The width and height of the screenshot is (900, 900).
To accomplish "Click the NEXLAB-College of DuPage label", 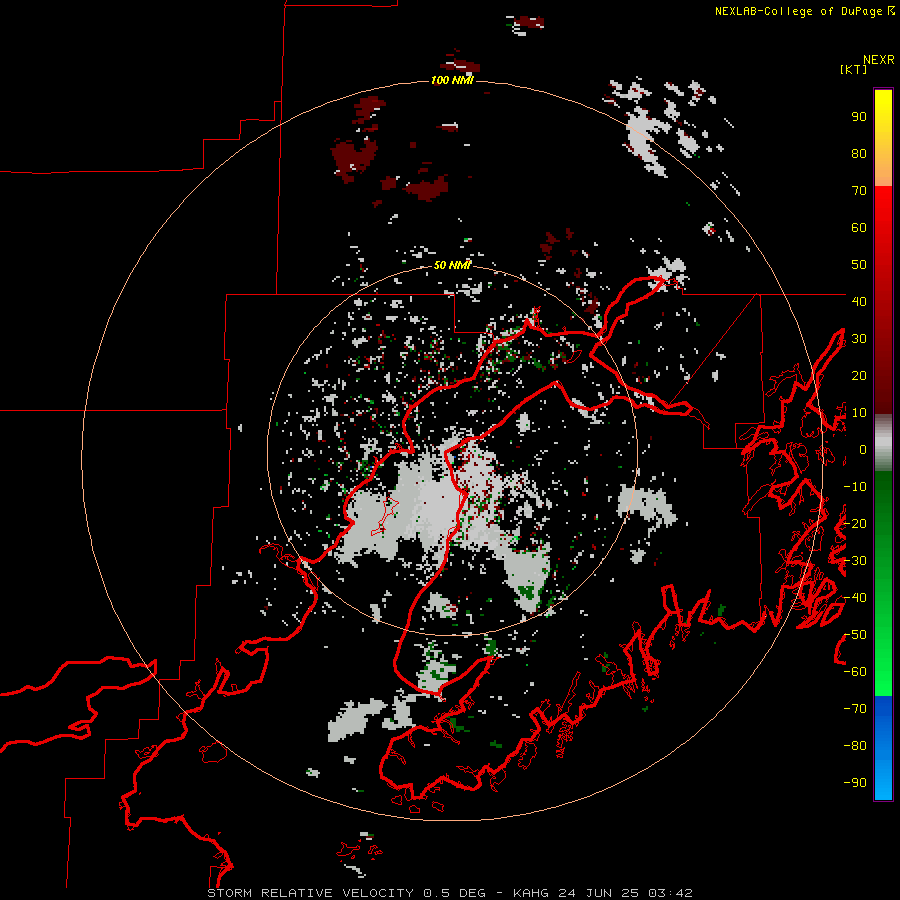I will coord(798,11).
